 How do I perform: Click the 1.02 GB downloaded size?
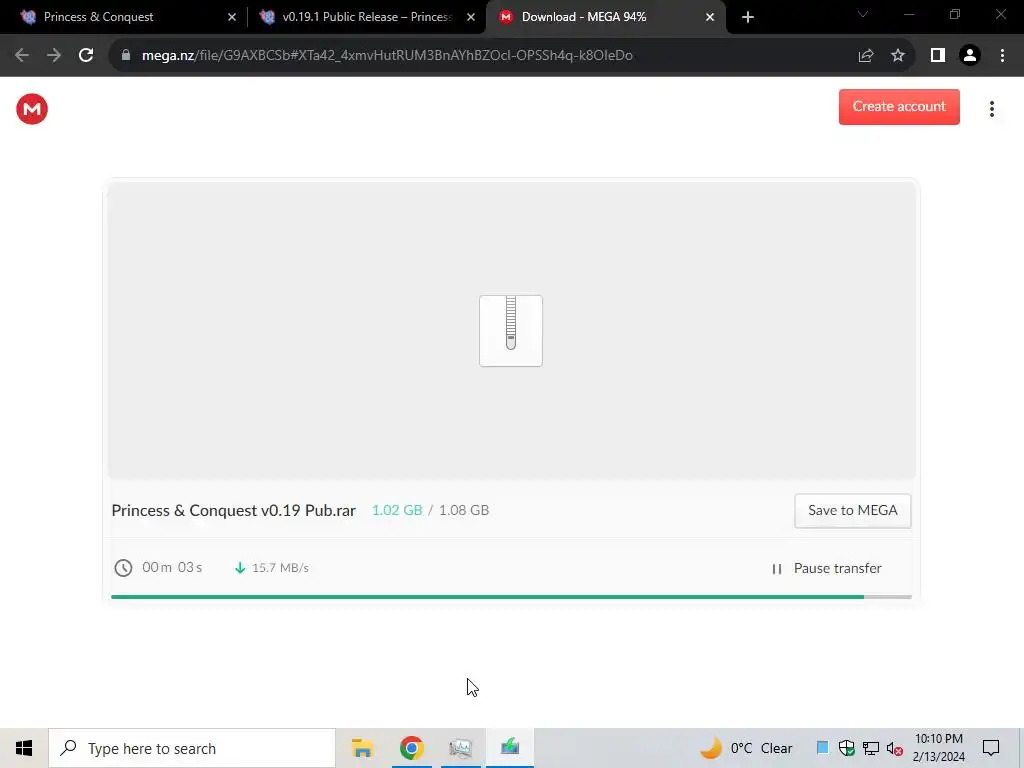coord(397,510)
